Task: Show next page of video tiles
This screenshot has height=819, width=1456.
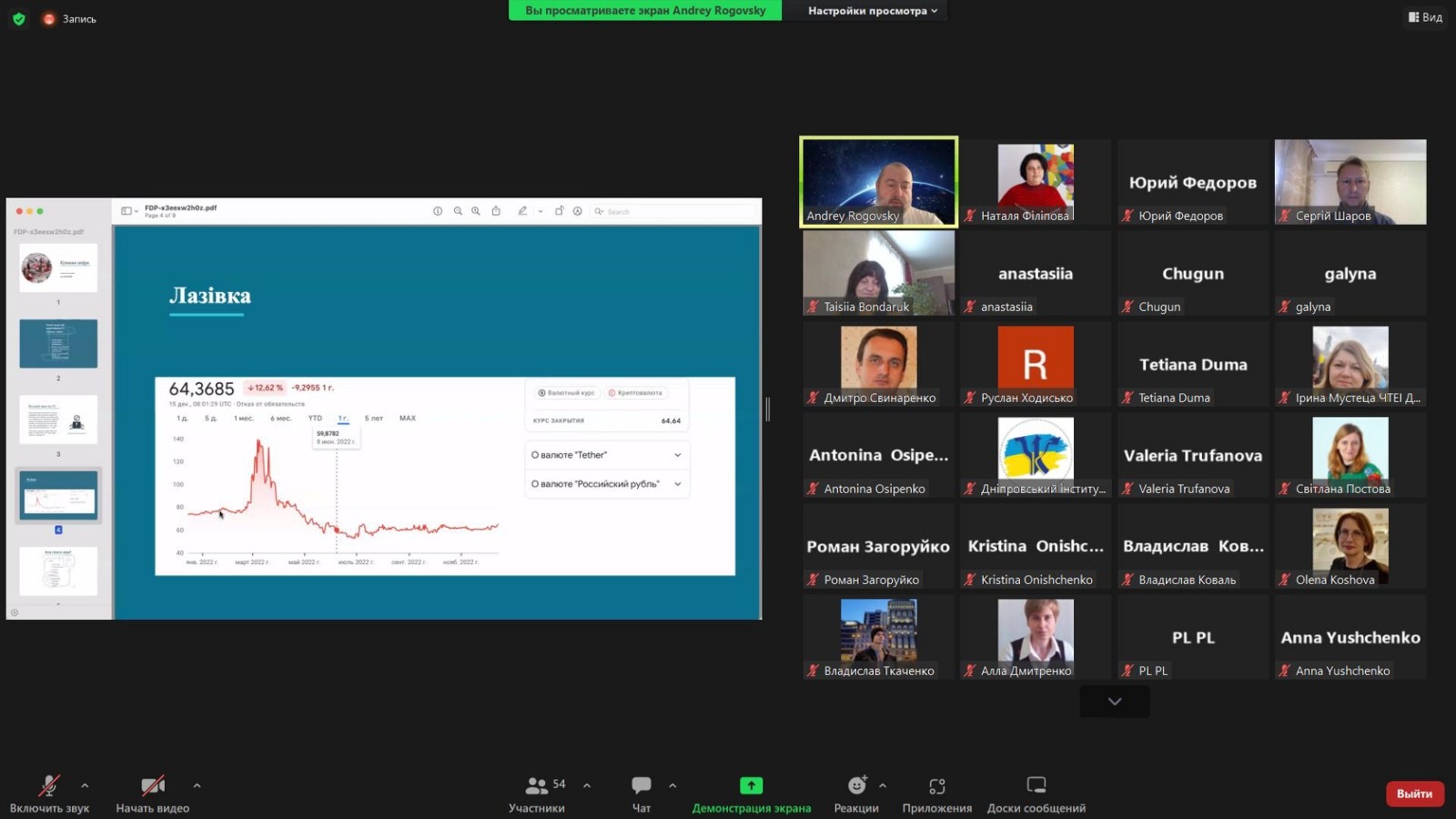Action: (x=1114, y=702)
